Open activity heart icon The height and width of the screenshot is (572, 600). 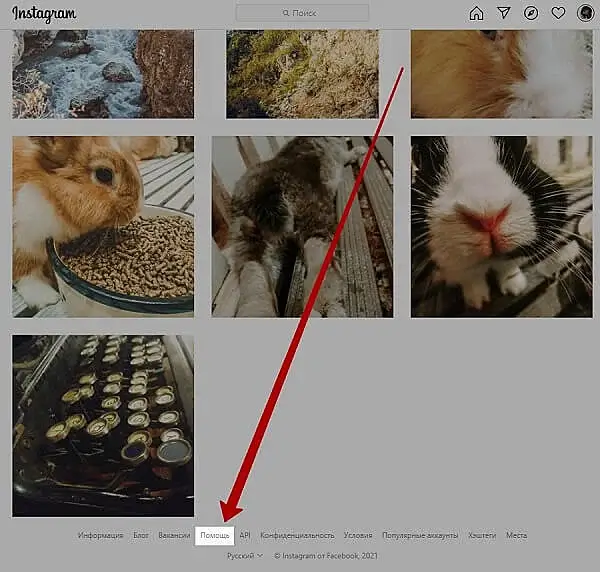coord(558,13)
